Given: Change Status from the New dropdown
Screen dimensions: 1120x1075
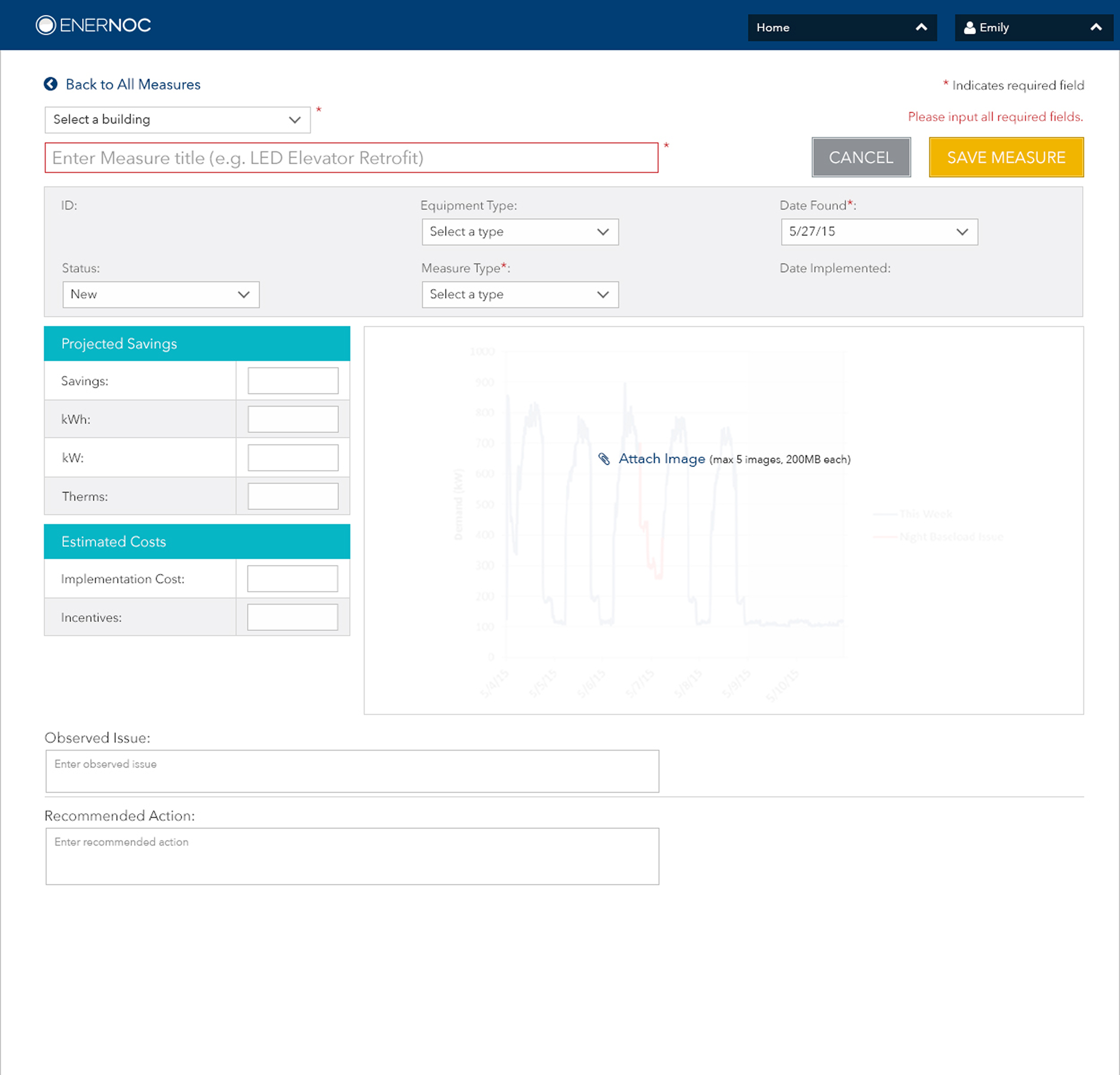Looking at the screenshot, I should tap(160, 295).
